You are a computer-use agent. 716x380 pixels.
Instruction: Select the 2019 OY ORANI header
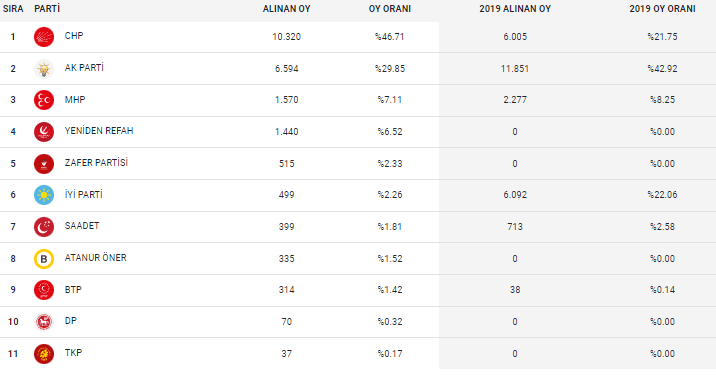(662, 9)
